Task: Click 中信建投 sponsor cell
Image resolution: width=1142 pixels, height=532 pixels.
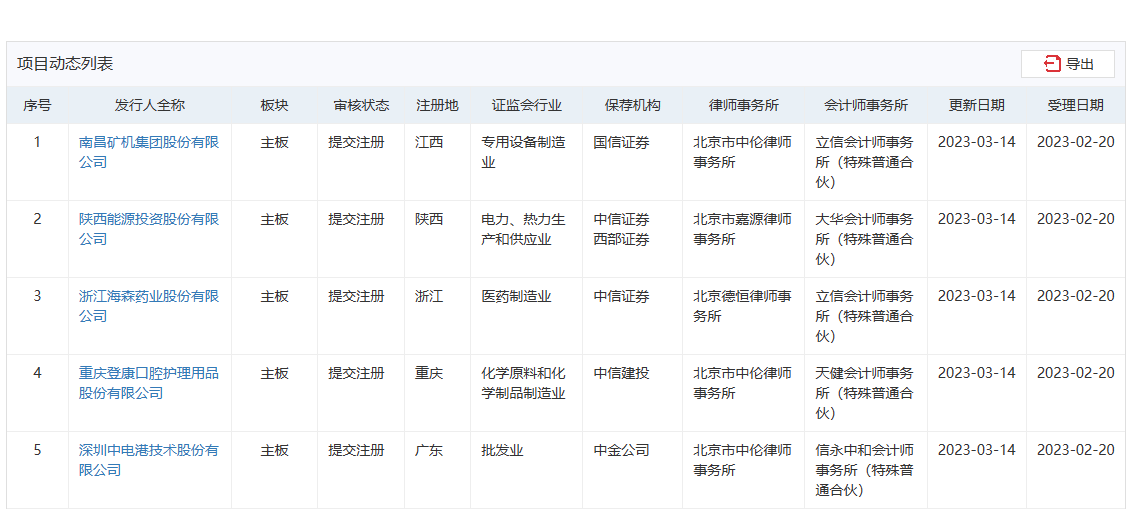Action: pos(621,373)
